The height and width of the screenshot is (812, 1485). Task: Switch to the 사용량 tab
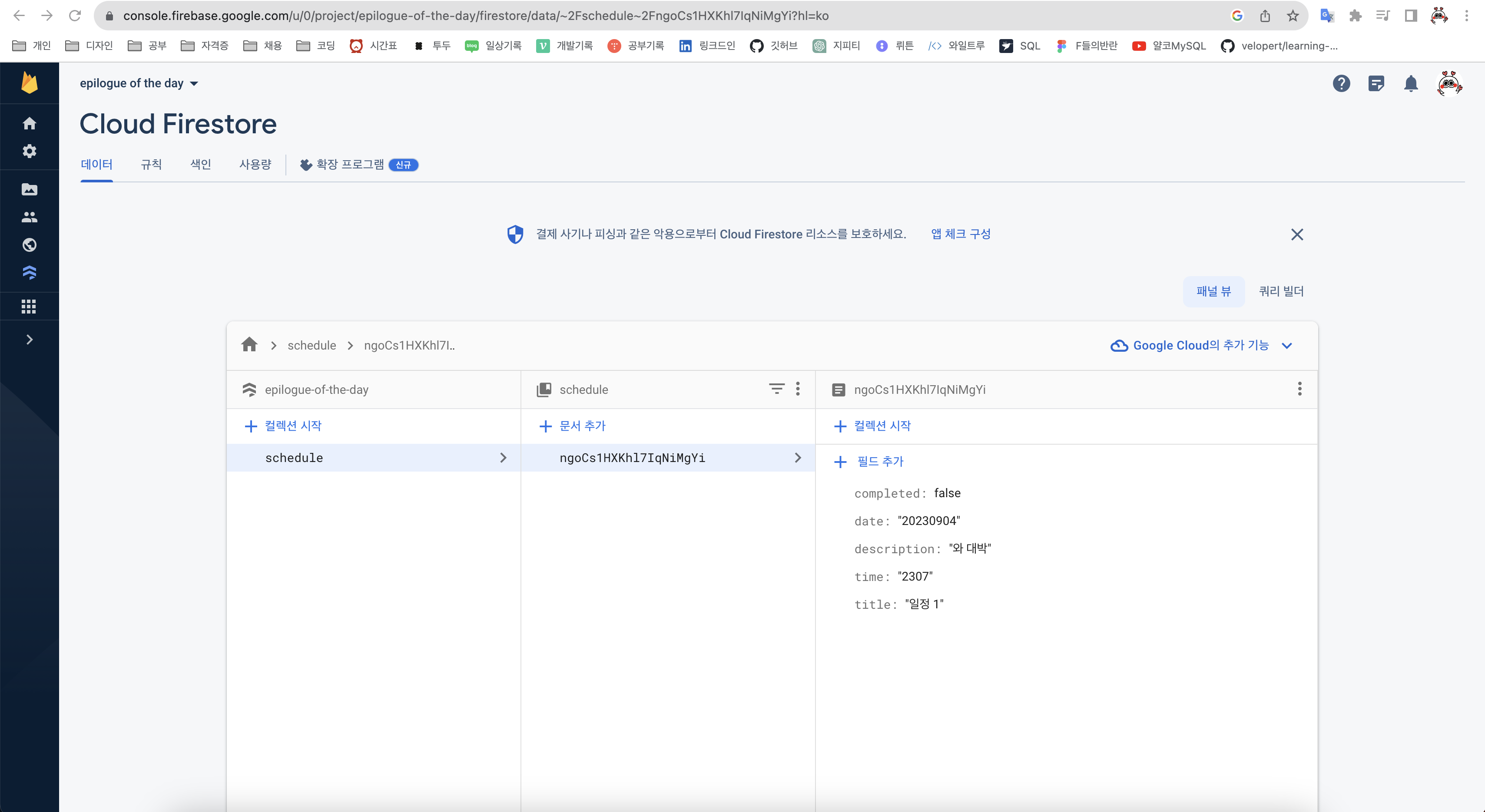click(x=255, y=165)
